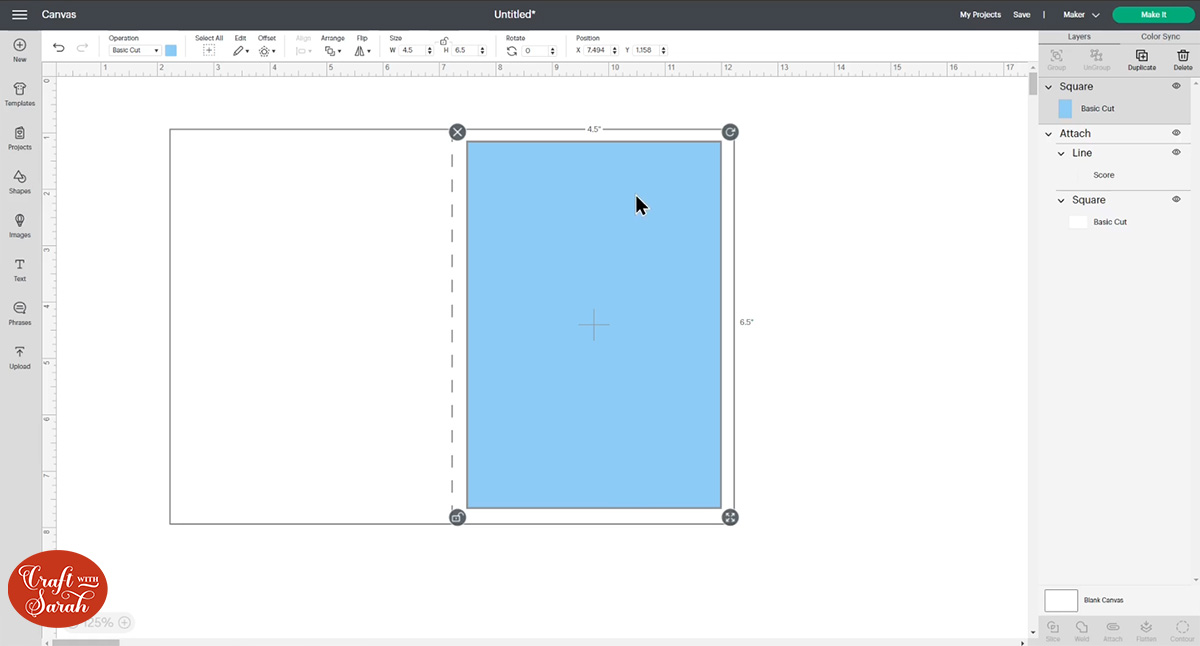Hide the lower Square layer
The image size is (1200, 646).
coord(1176,200)
